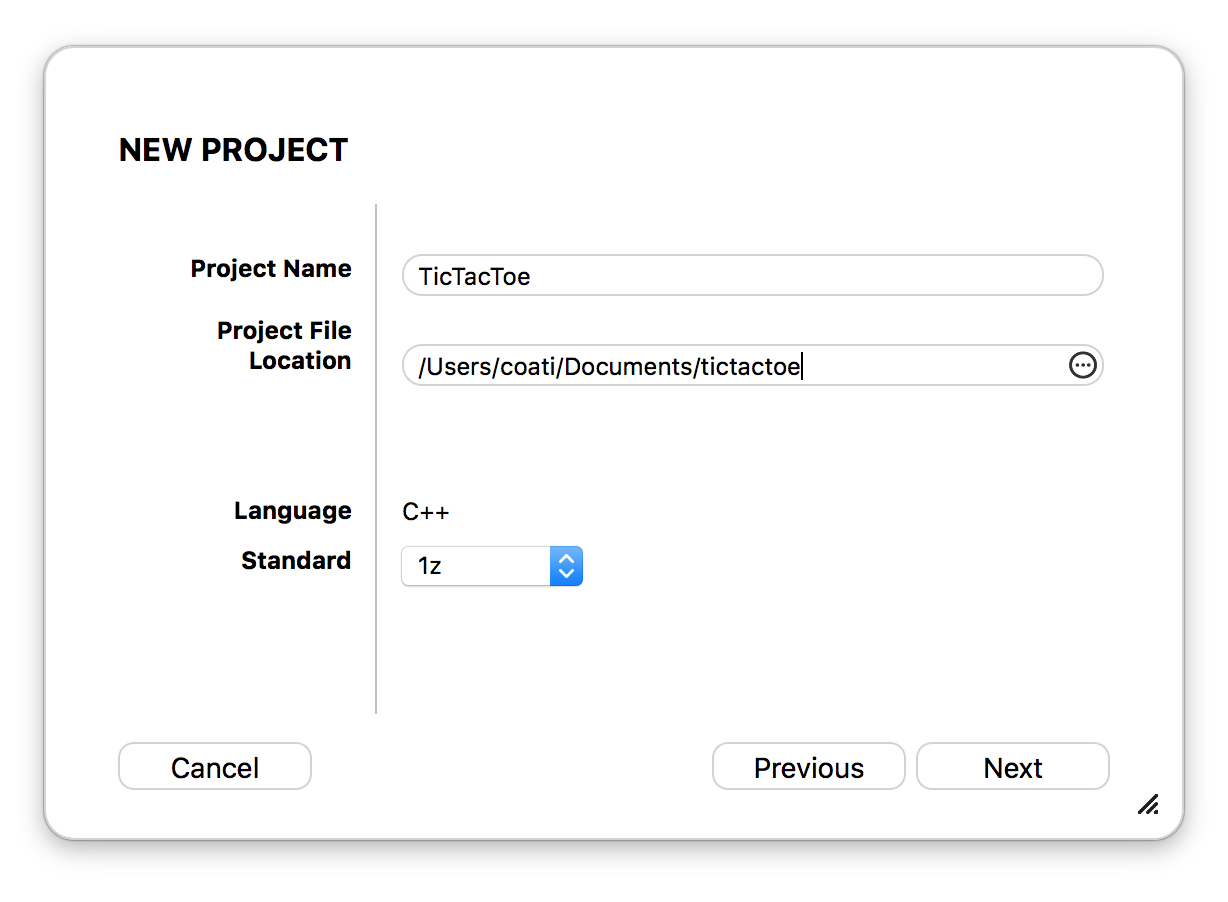Click the TicTacToe text in name field
The width and height of the screenshot is (1228, 902).
474,277
